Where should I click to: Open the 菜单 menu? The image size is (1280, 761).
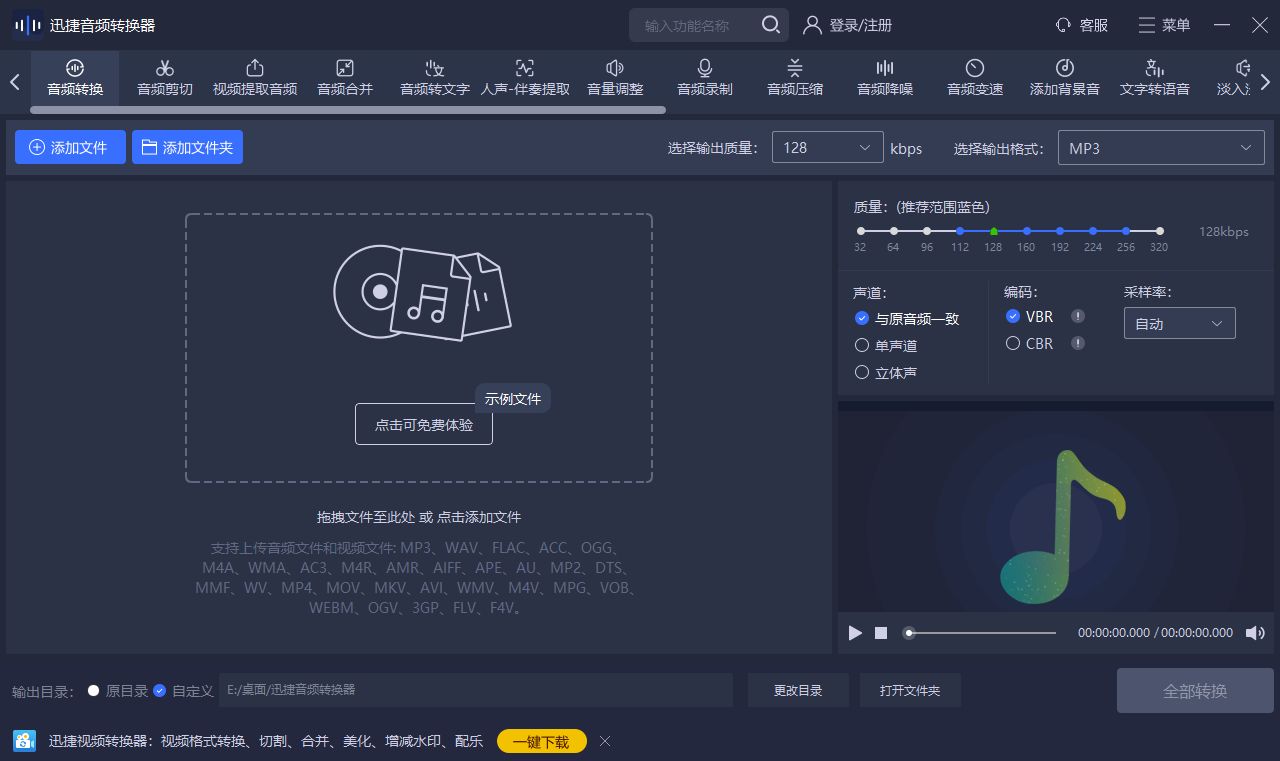[x=1163, y=25]
